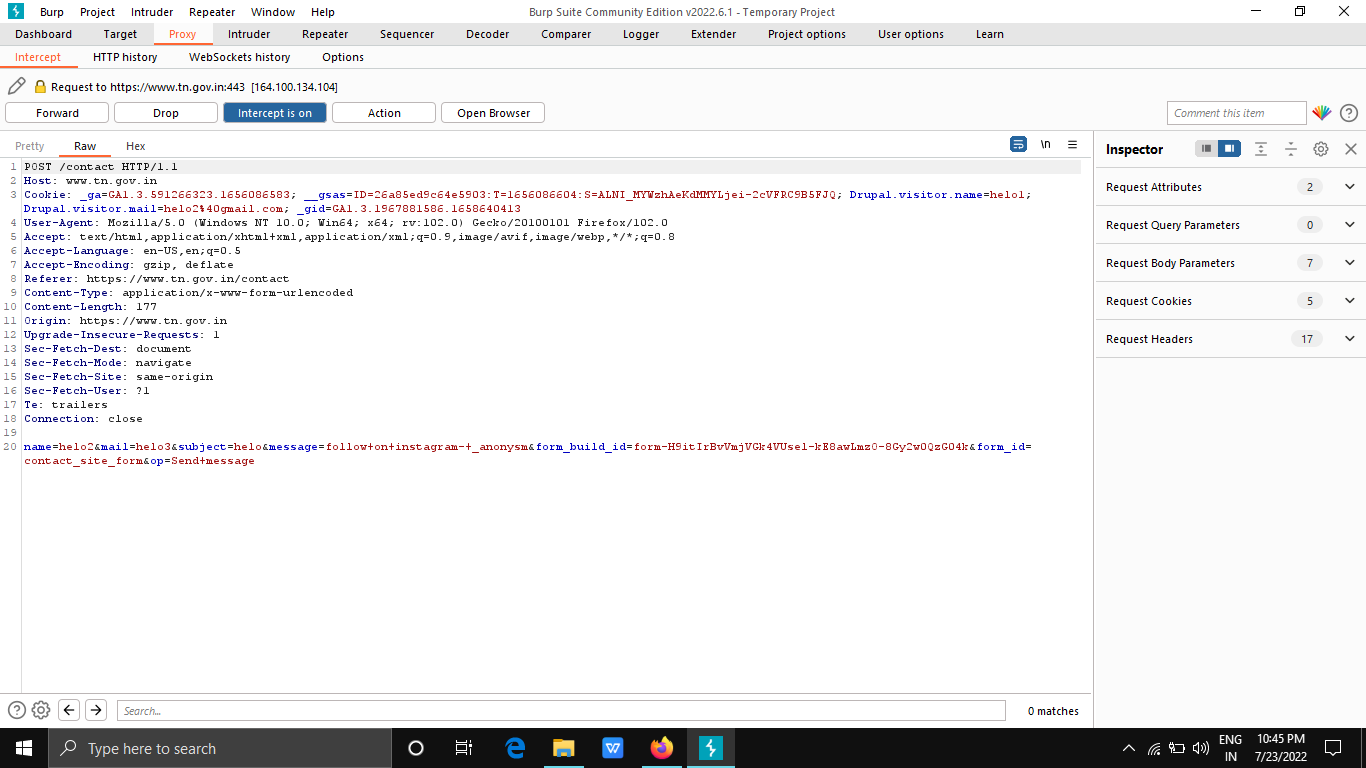
Task: Collapse all Inspector sections
Action: pos(1291,149)
